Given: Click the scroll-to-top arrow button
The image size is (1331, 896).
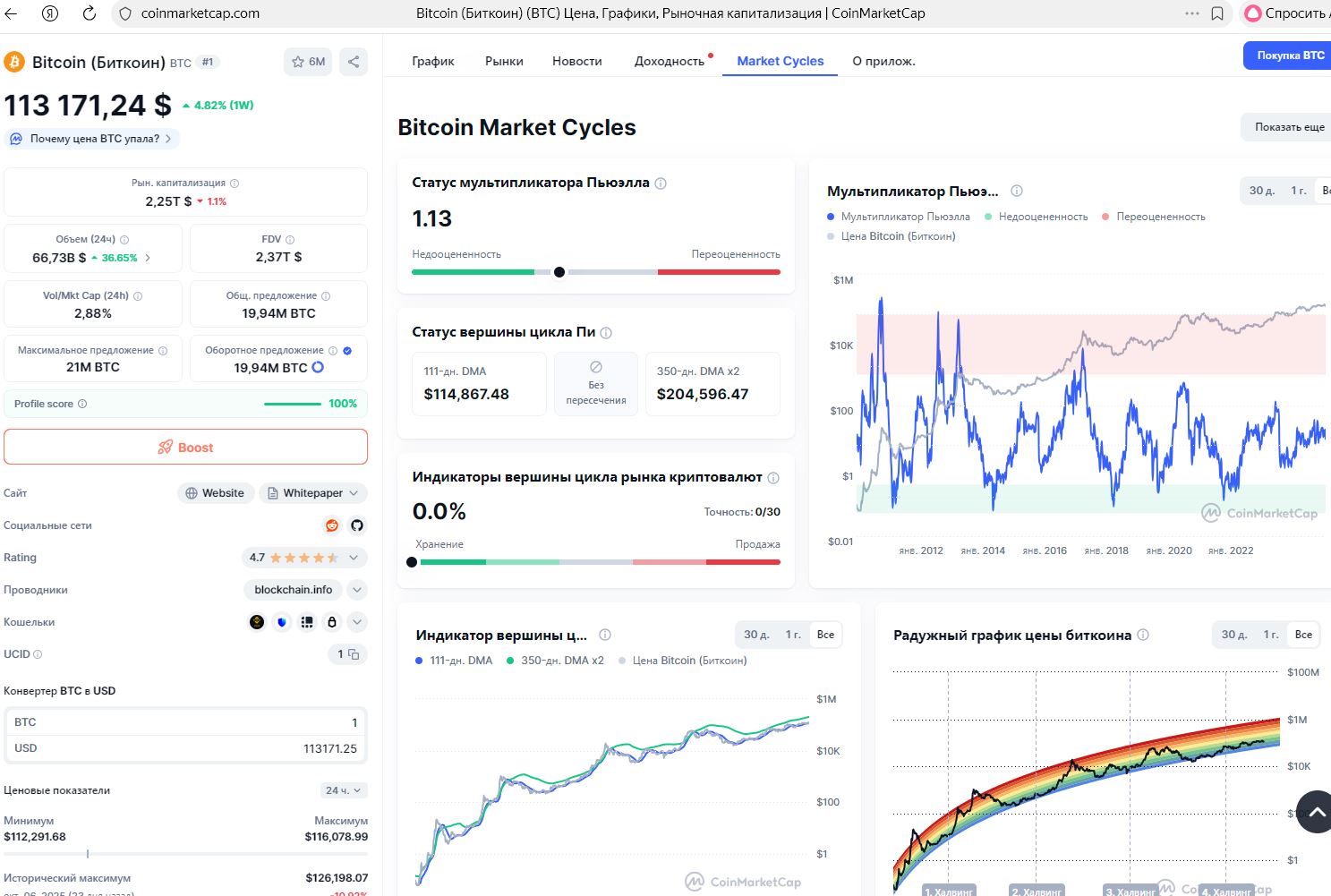Looking at the screenshot, I should [1316, 812].
